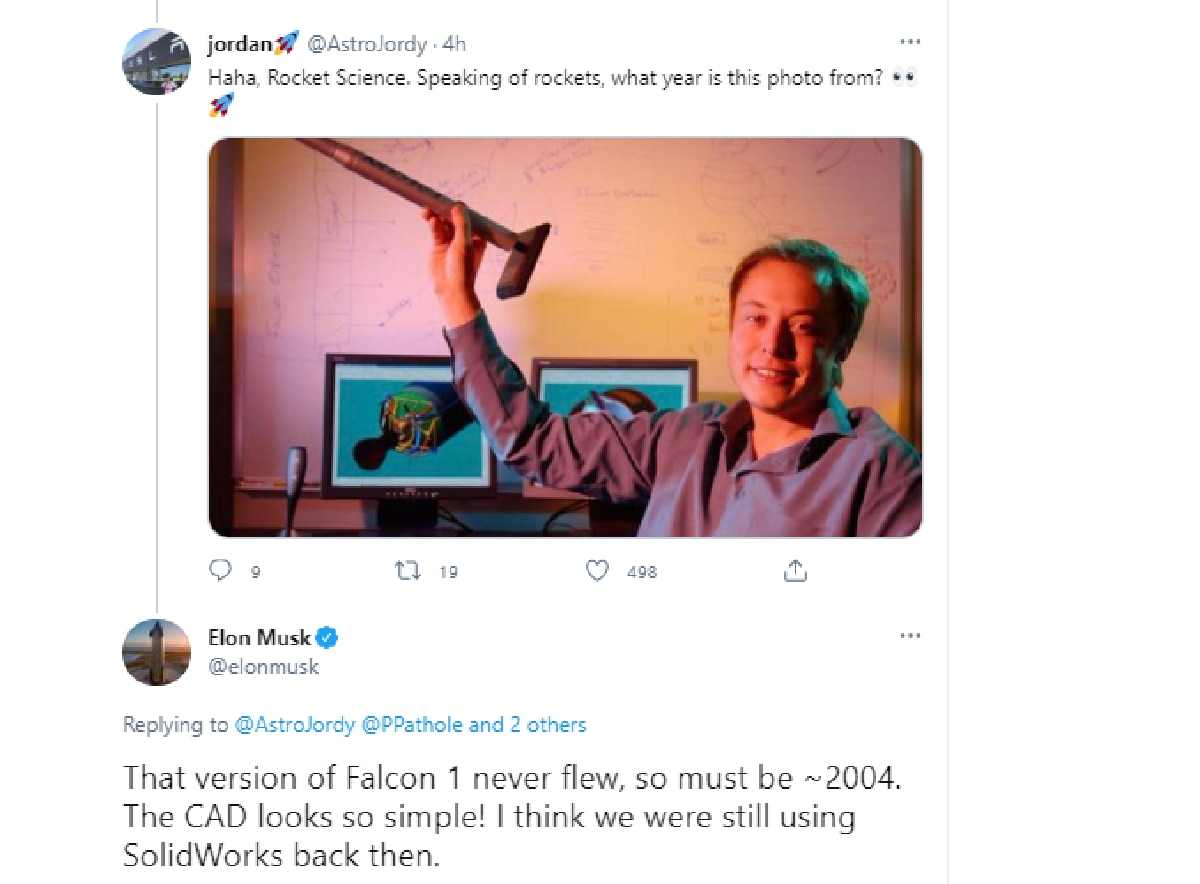Click the retweet icon under jordan's tweet
The height and width of the screenshot is (884, 1200).
pos(407,571)
